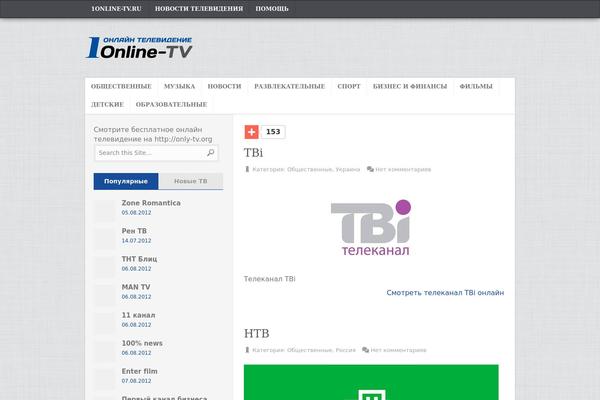
Task: Click the comments icon under ТВі title
Action: [x=370, y=169]
